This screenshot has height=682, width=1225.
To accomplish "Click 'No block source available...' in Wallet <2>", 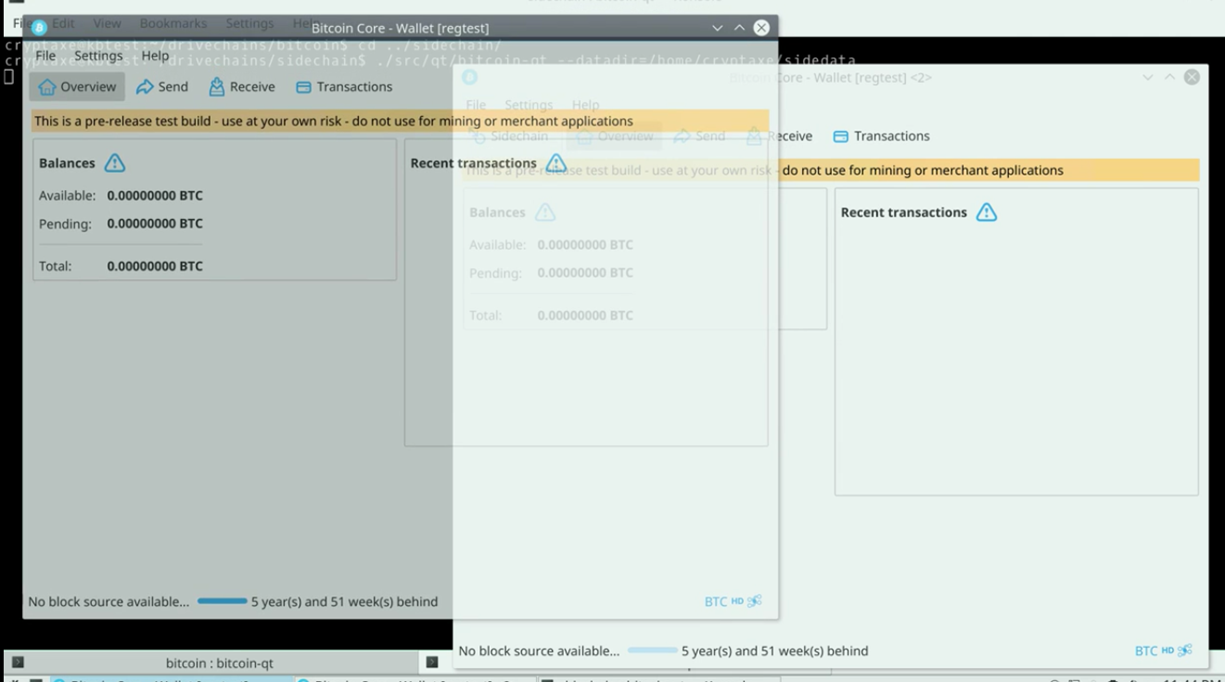I will tap(539, 651).
